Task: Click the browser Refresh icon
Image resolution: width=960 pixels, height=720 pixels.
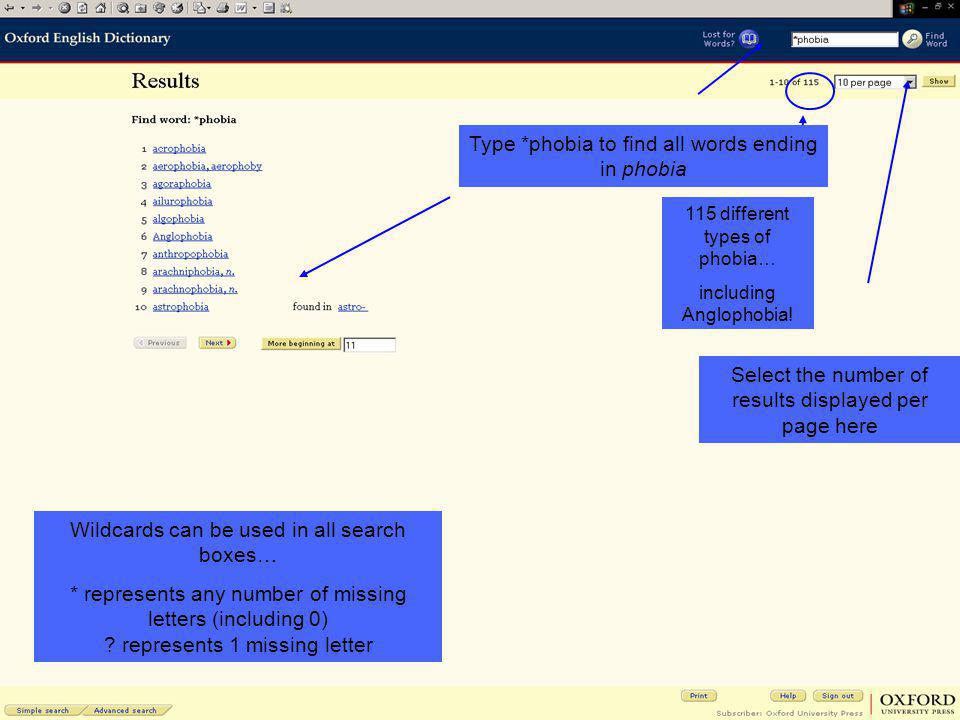Action: (x=82, y=8)
